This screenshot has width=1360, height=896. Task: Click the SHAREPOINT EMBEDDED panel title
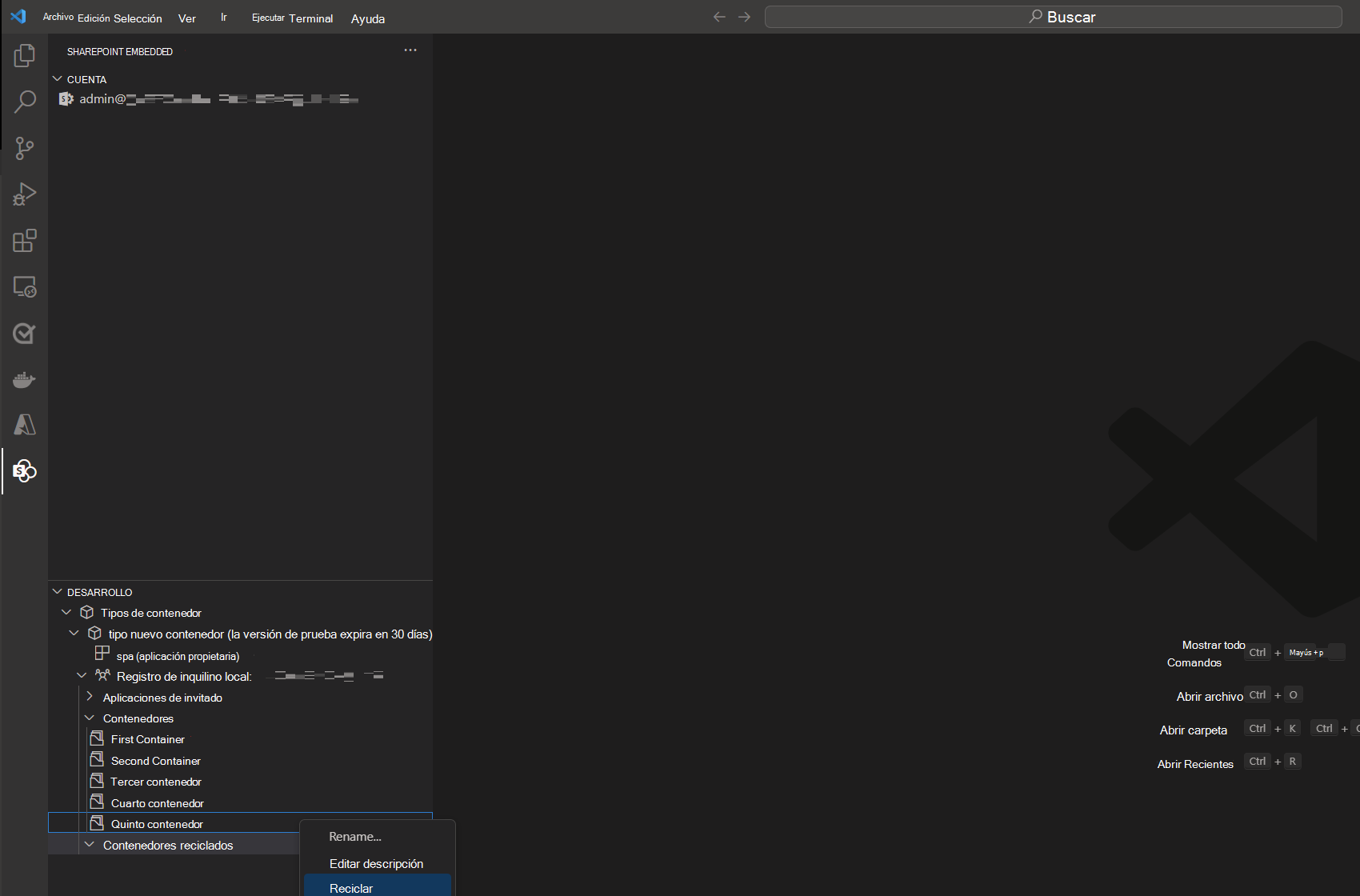(120, 51)
